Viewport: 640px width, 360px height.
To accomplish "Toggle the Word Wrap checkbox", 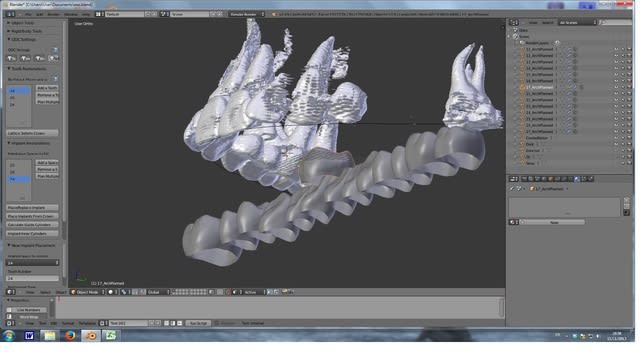I will 9,317.
